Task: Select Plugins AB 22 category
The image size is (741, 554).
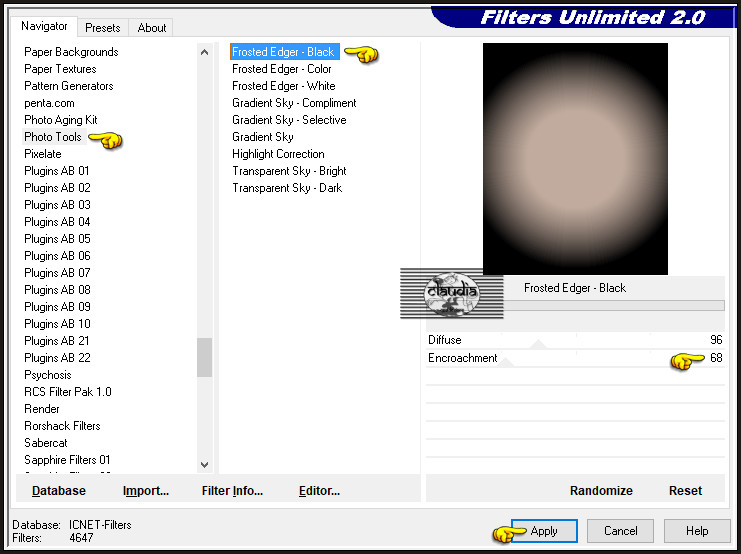Action: [57, 358]
